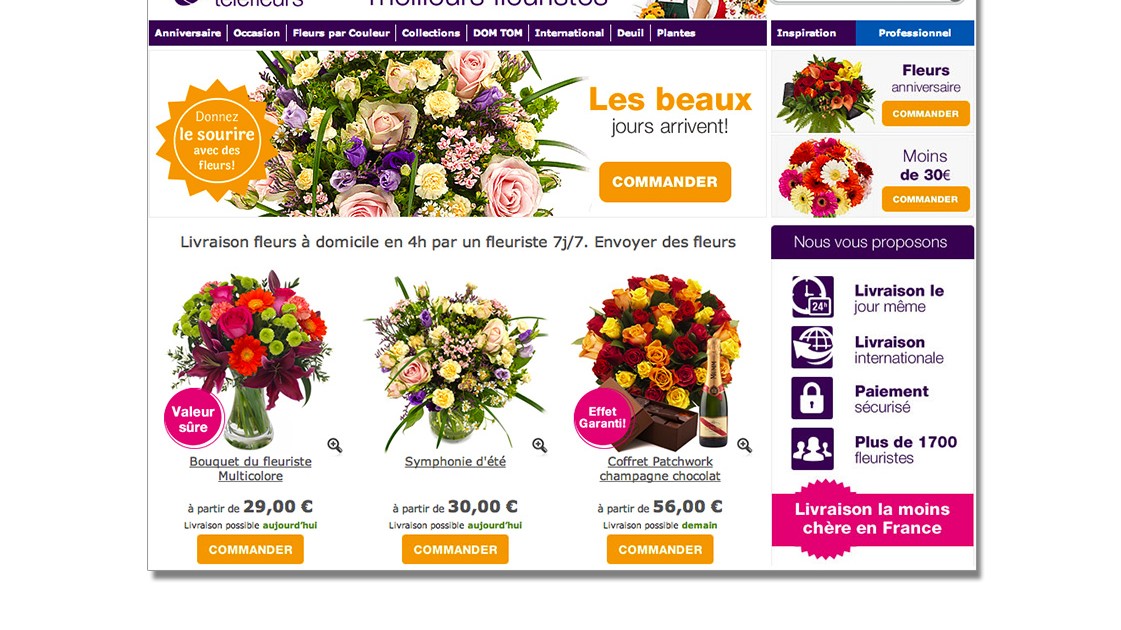Screen dimensions: 1121x630
Task: Click the 24h same-day delivery clock icon
Action: [812, 297]
